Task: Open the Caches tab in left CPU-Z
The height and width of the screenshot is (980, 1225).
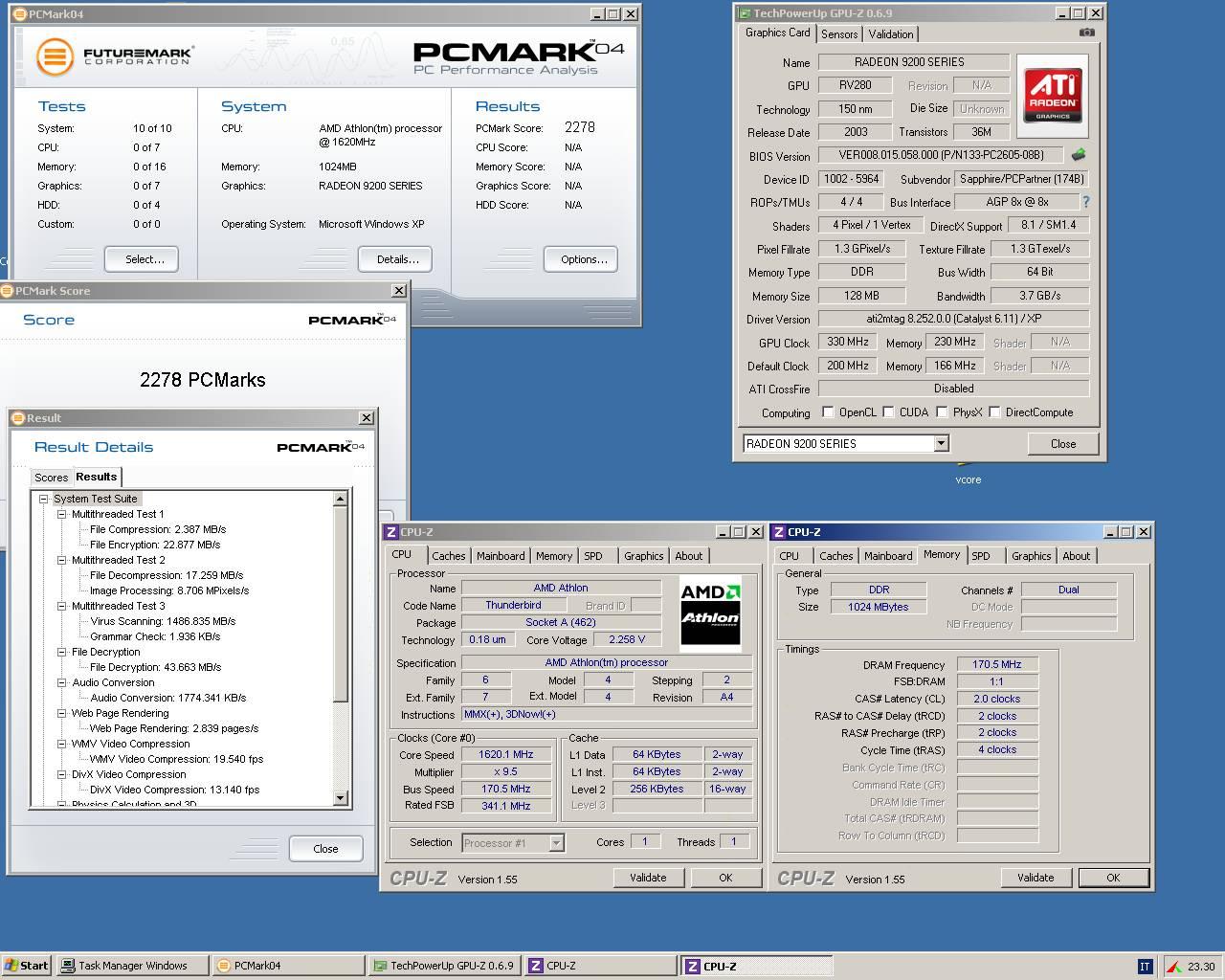Action: [x=448, y=556]
